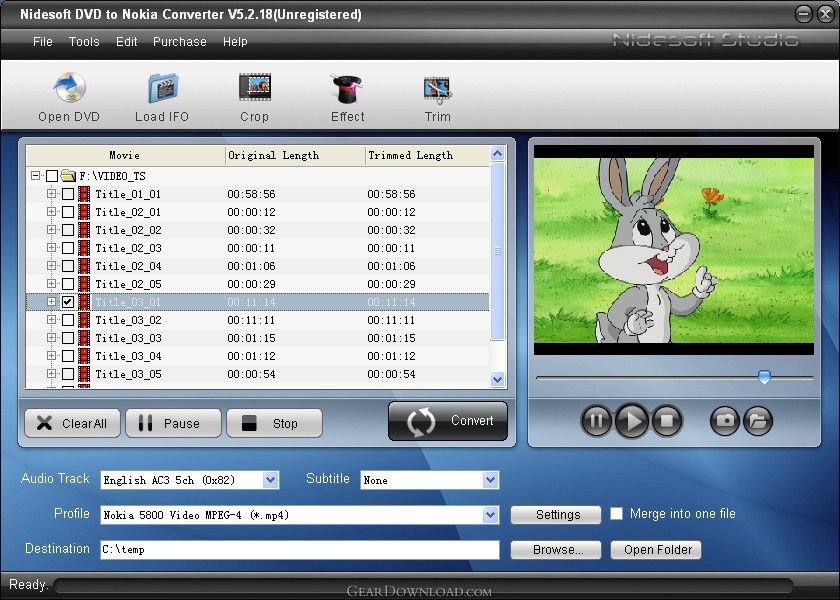Click Browse... for destination
Viewport: 840px width, 600px height.
pos(556,550)
